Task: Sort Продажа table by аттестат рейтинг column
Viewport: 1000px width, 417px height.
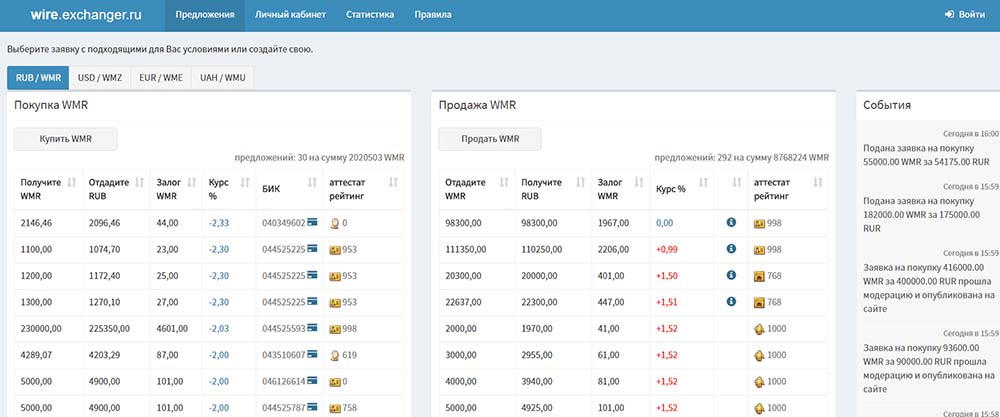Action: coord(818,182)
